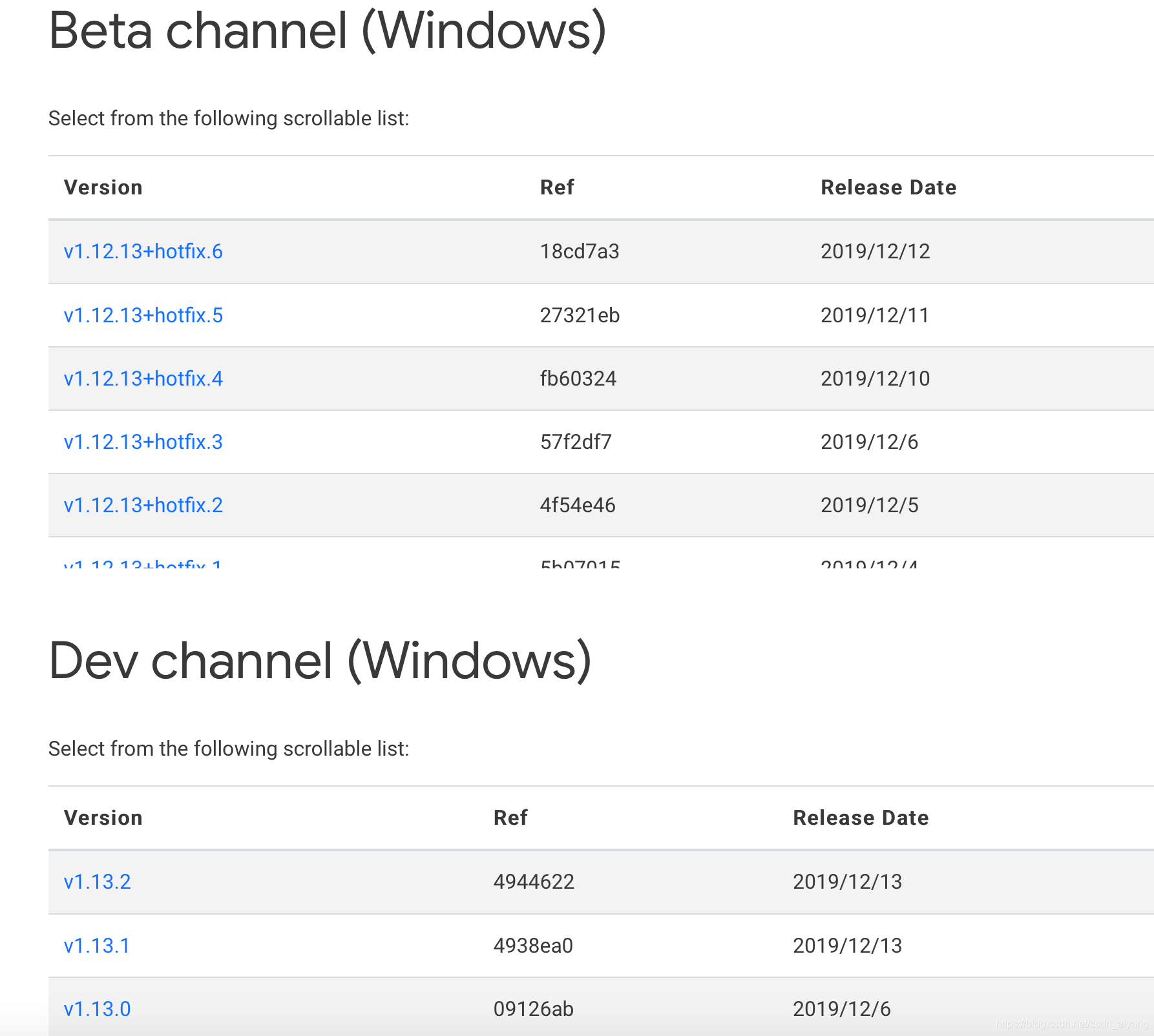The image size is (1154, 1036).
Task: Click ref hash 09126ab
Action: [x=533, y=1009]
